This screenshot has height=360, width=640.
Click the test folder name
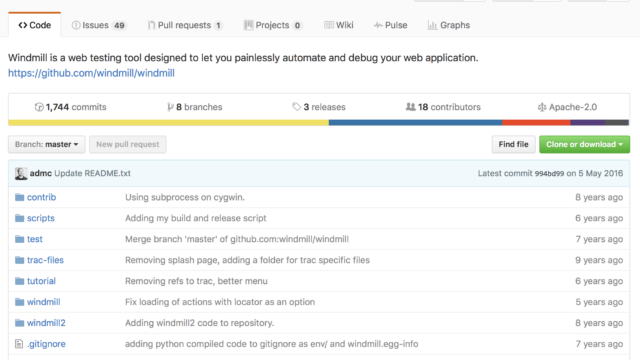(x=35, y=239)
